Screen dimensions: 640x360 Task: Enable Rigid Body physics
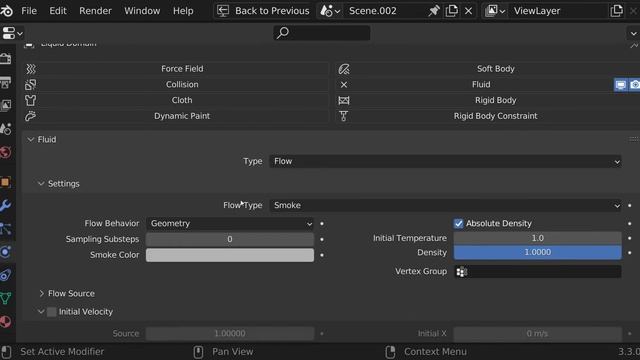[x=488, y=100]
